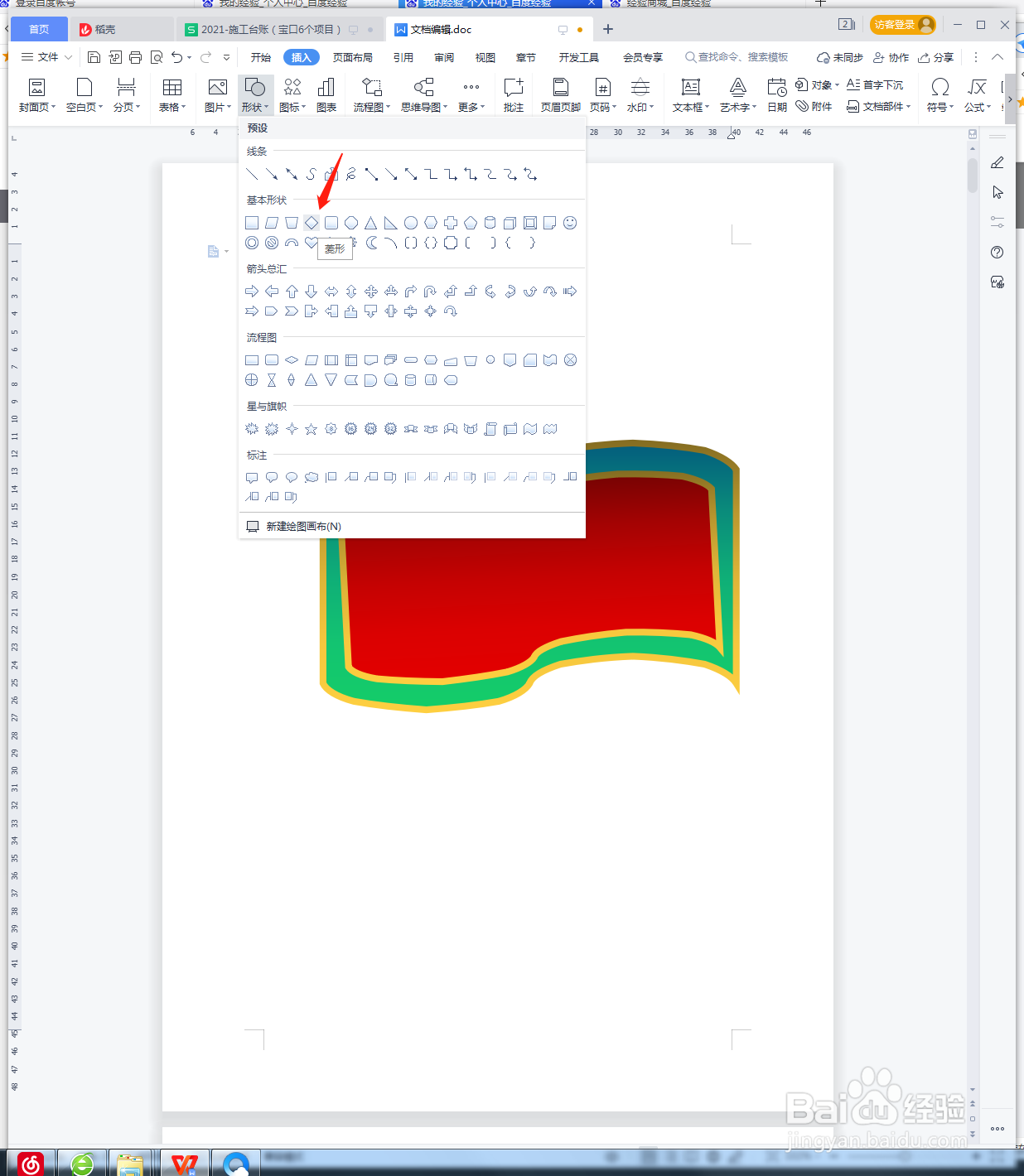The width and height of the screenshot is (1024, 1176).
Task: Open the 形状 shapes dropdown
Action: pyautogui.click(x=255, y=95)
